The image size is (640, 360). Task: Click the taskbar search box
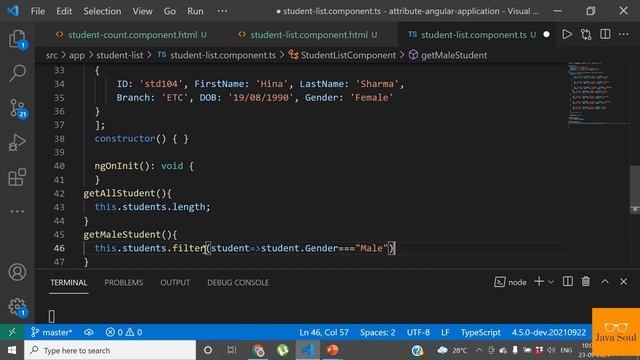coord(110,350)
